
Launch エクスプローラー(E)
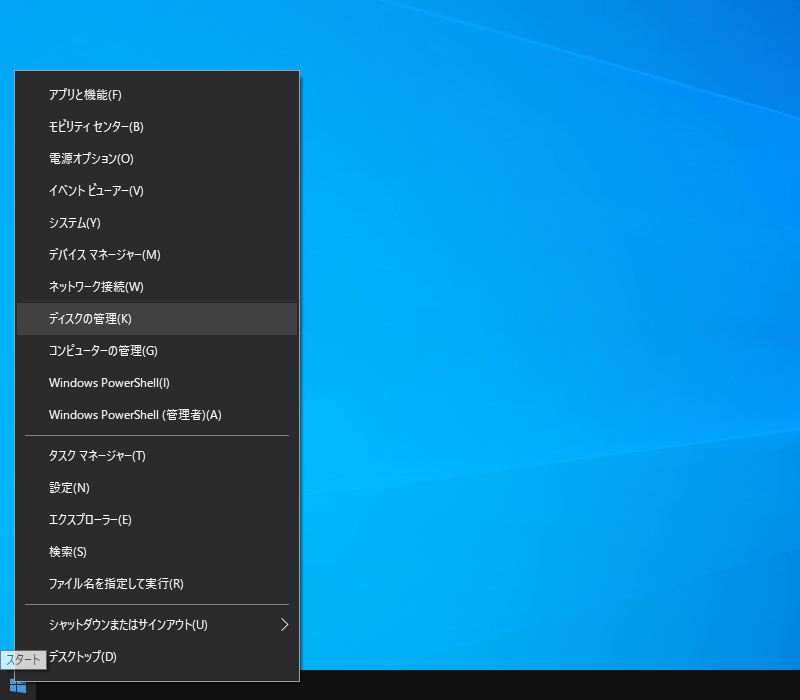tap(157, 520)
